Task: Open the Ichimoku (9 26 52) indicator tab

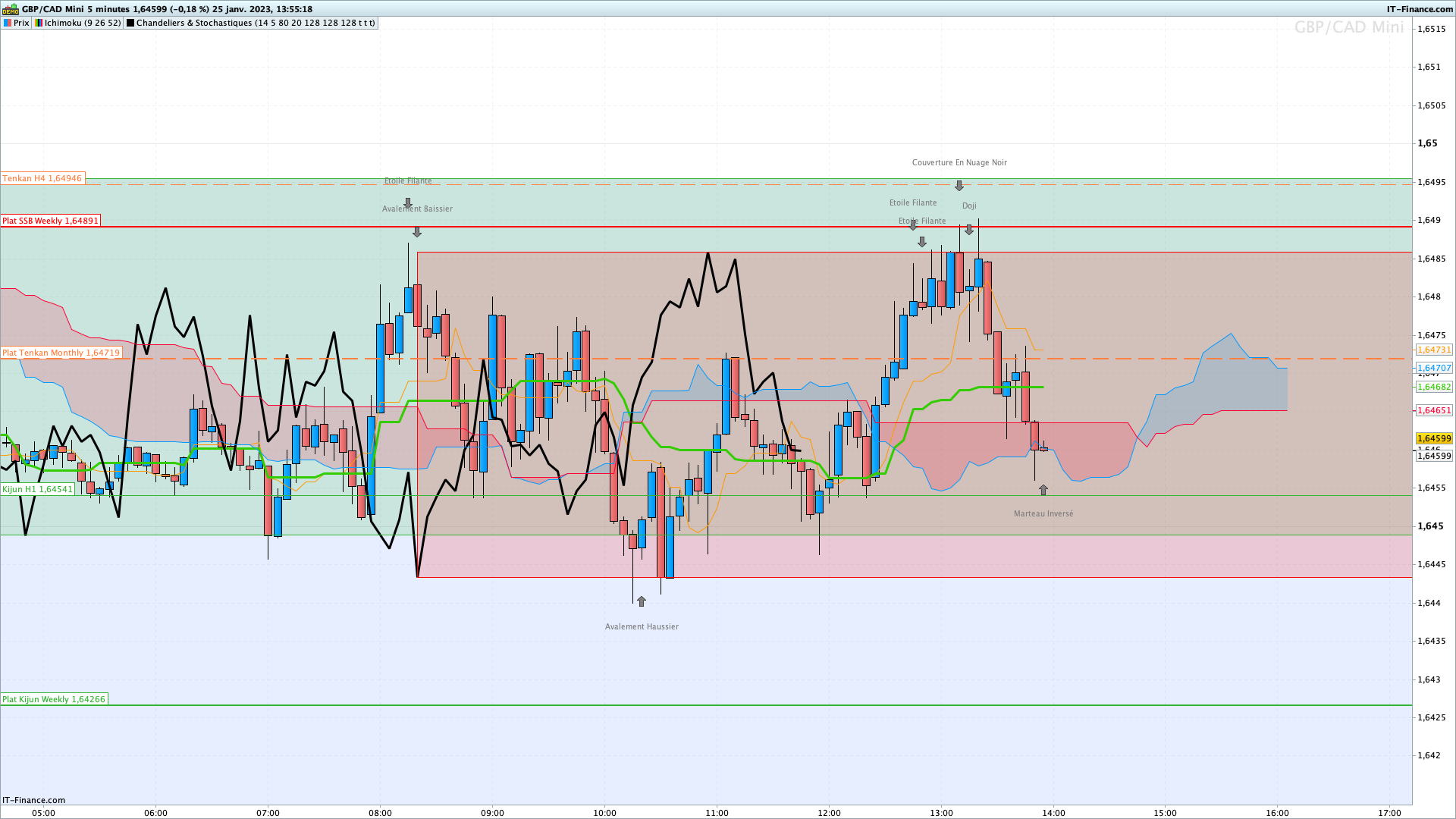Action: tap(77, 23)
